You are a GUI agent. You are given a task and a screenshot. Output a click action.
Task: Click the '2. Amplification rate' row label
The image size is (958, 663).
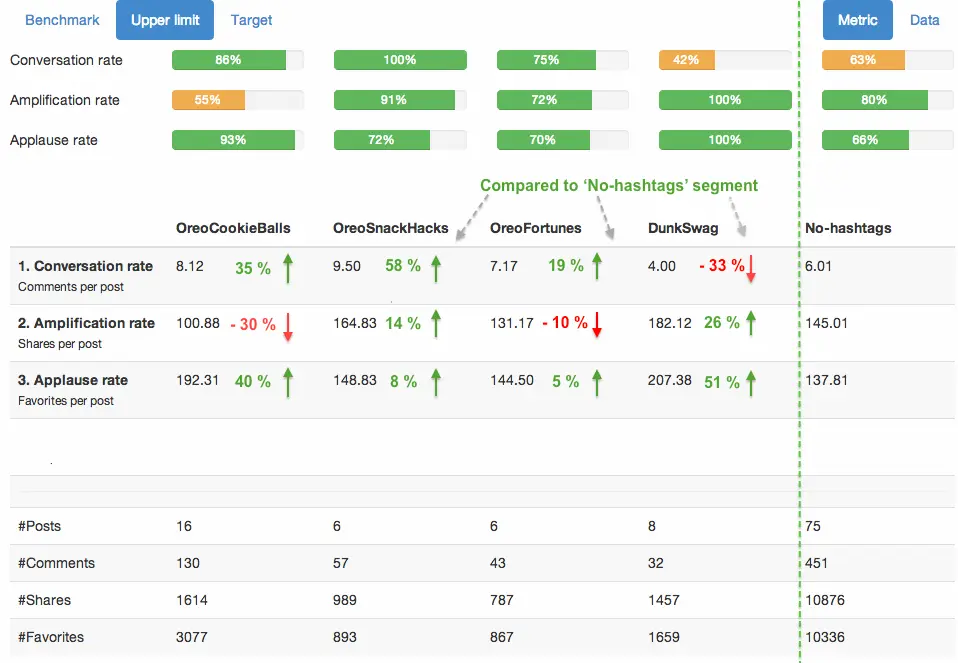tap(86, 323)
